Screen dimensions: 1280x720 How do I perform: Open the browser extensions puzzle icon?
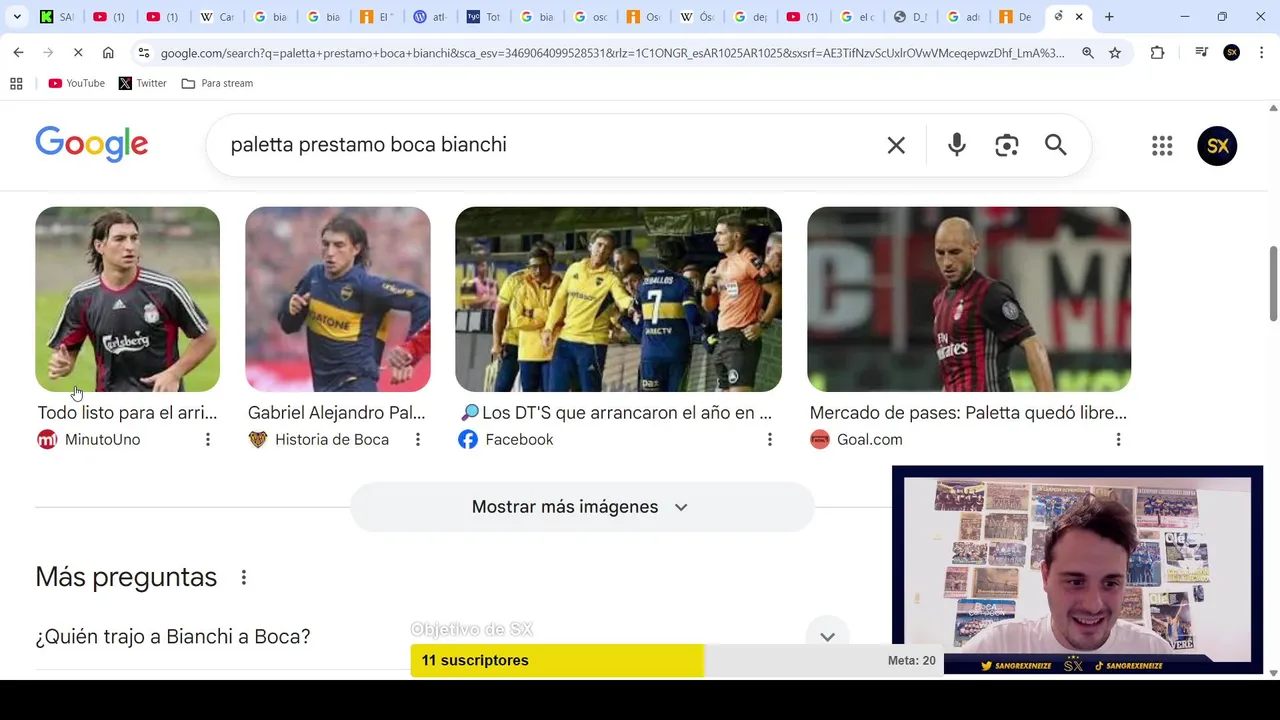click(x=1157, y=53)
